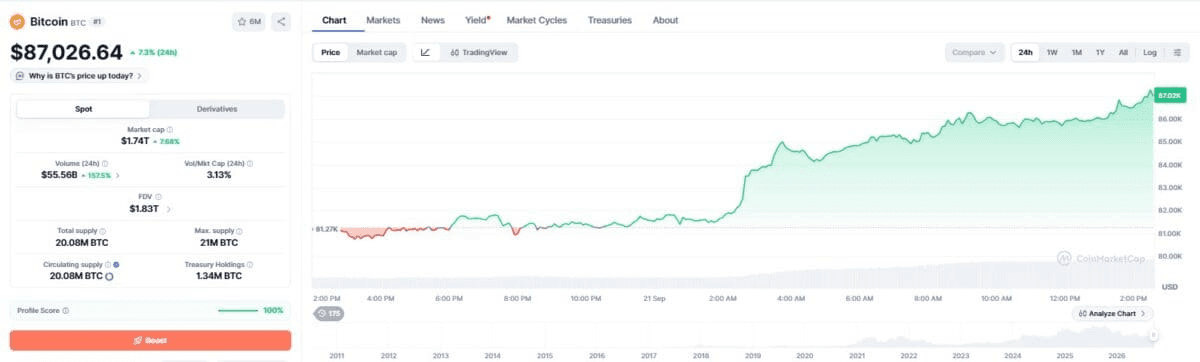Viewport: 1200px width, 362px height.
Task: Expand Why is BTC's price up today
Action: (x=80, y=75)
